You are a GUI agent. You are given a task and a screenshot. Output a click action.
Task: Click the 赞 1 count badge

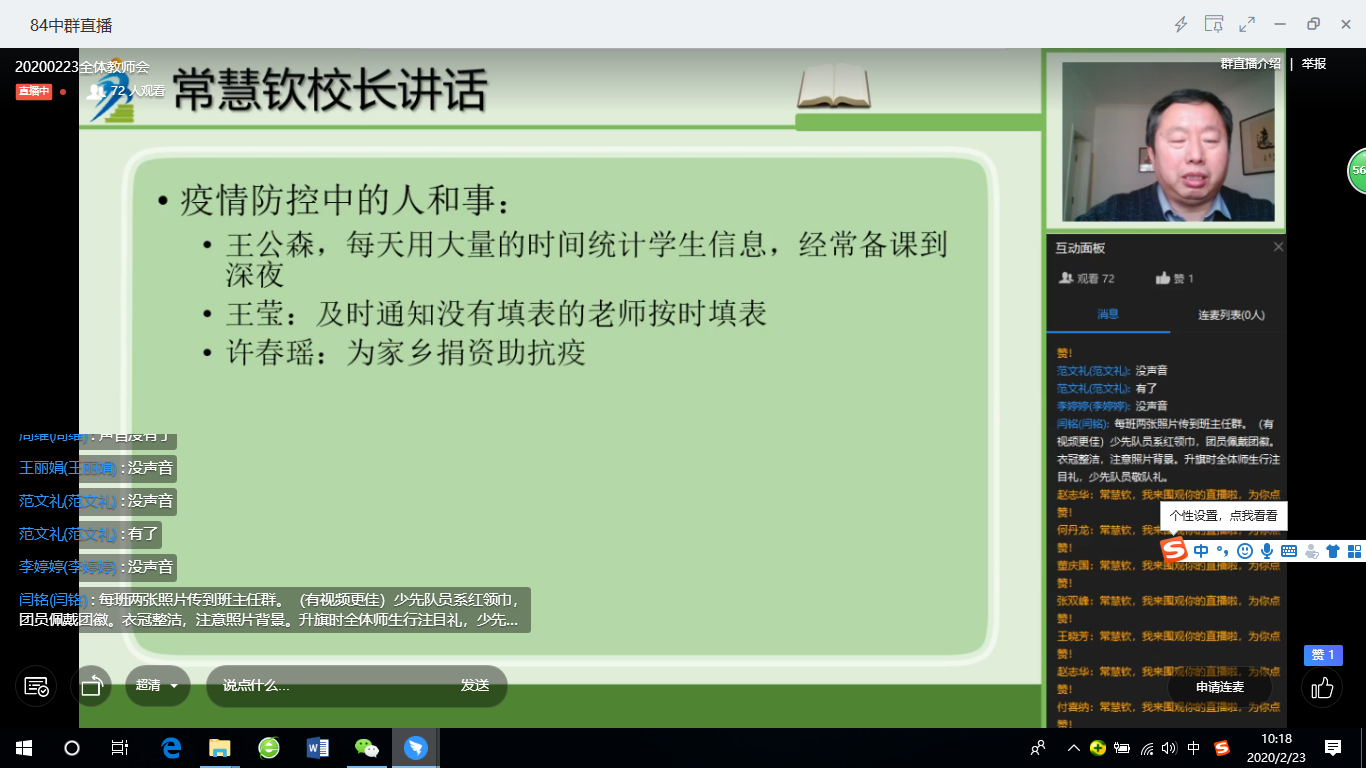[1323, 655]
